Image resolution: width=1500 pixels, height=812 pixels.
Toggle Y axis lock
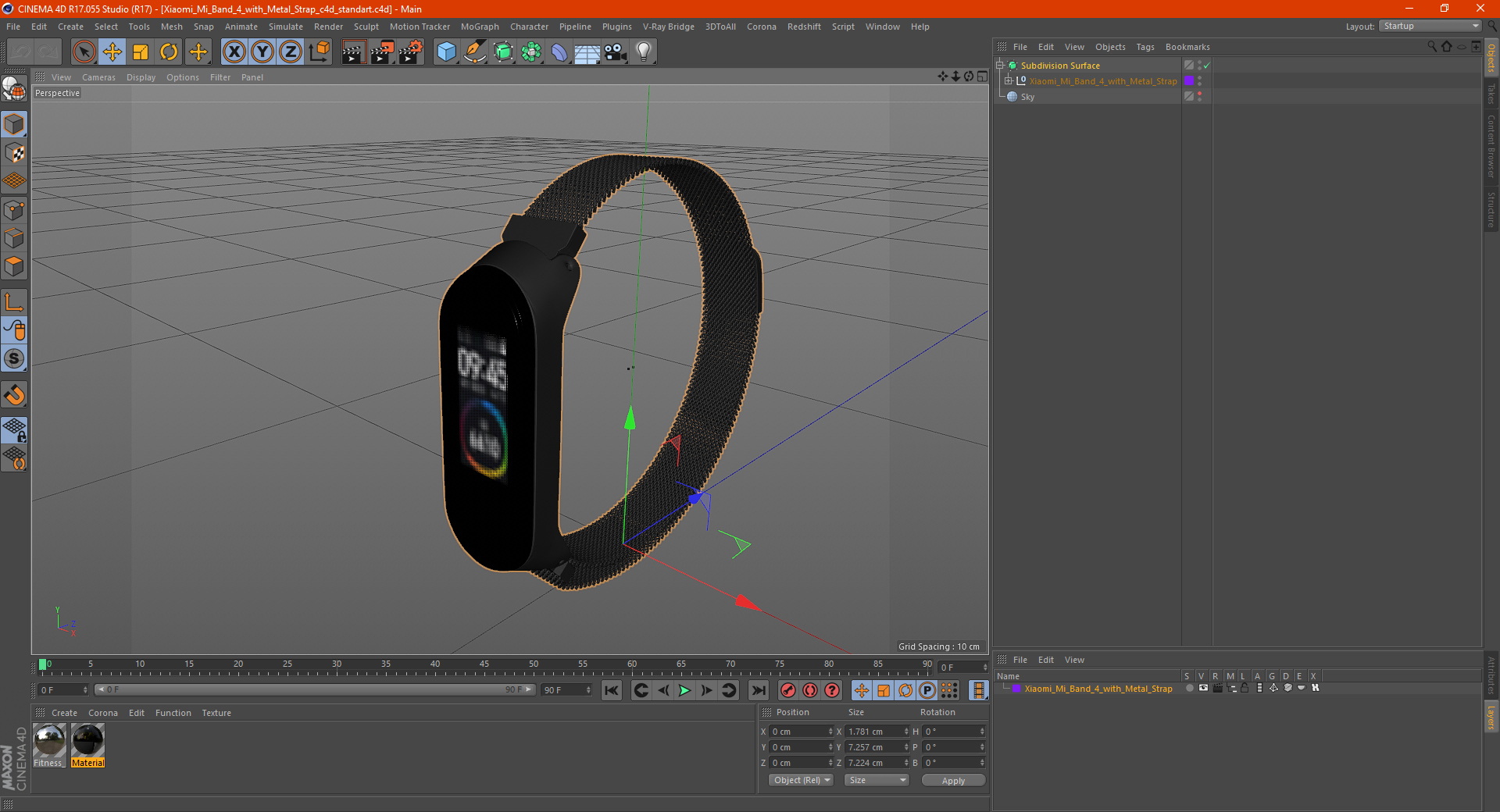tap(262, 52)
